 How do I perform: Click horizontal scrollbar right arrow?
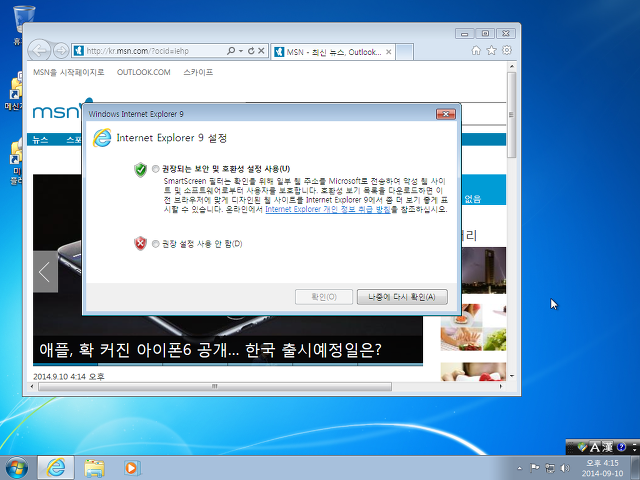(501, 386)
